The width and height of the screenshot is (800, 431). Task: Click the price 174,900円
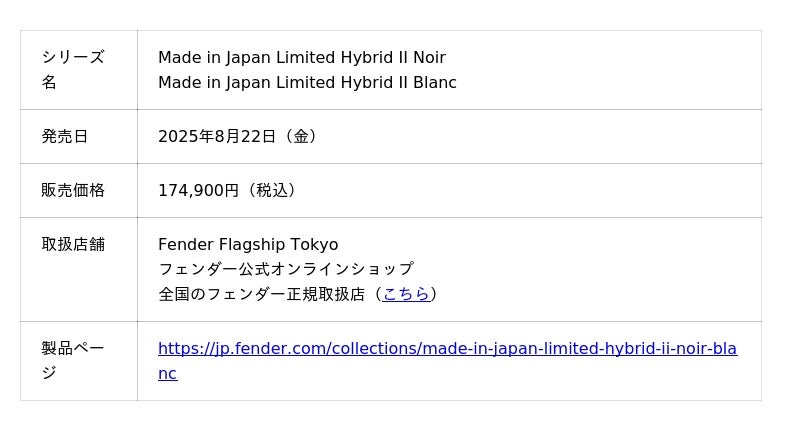point(198,190)
